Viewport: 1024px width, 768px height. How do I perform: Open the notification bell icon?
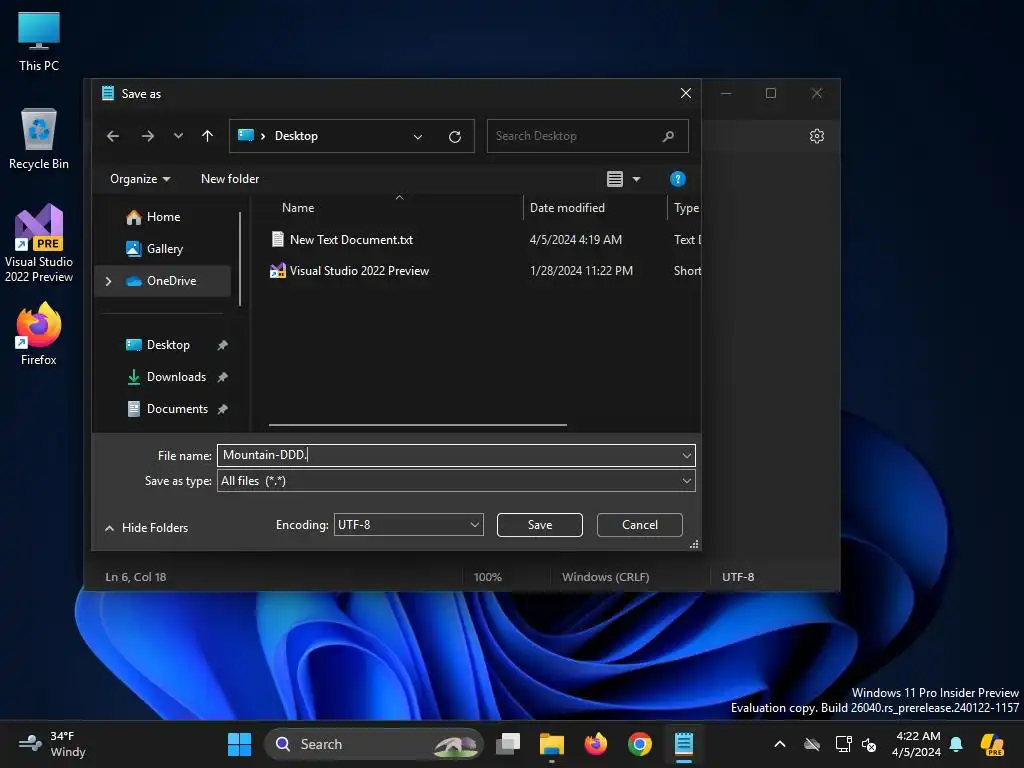(x=956, y=744)
